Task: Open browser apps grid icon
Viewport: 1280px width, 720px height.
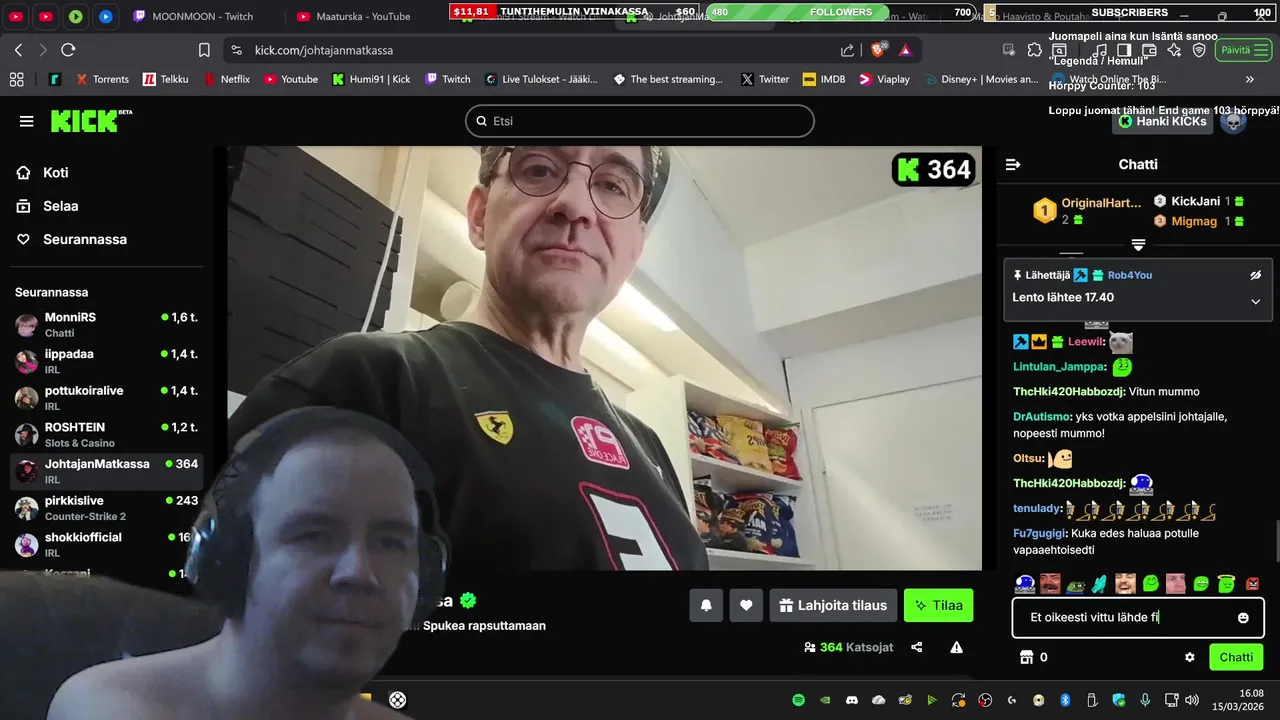Action: (16, 79)
